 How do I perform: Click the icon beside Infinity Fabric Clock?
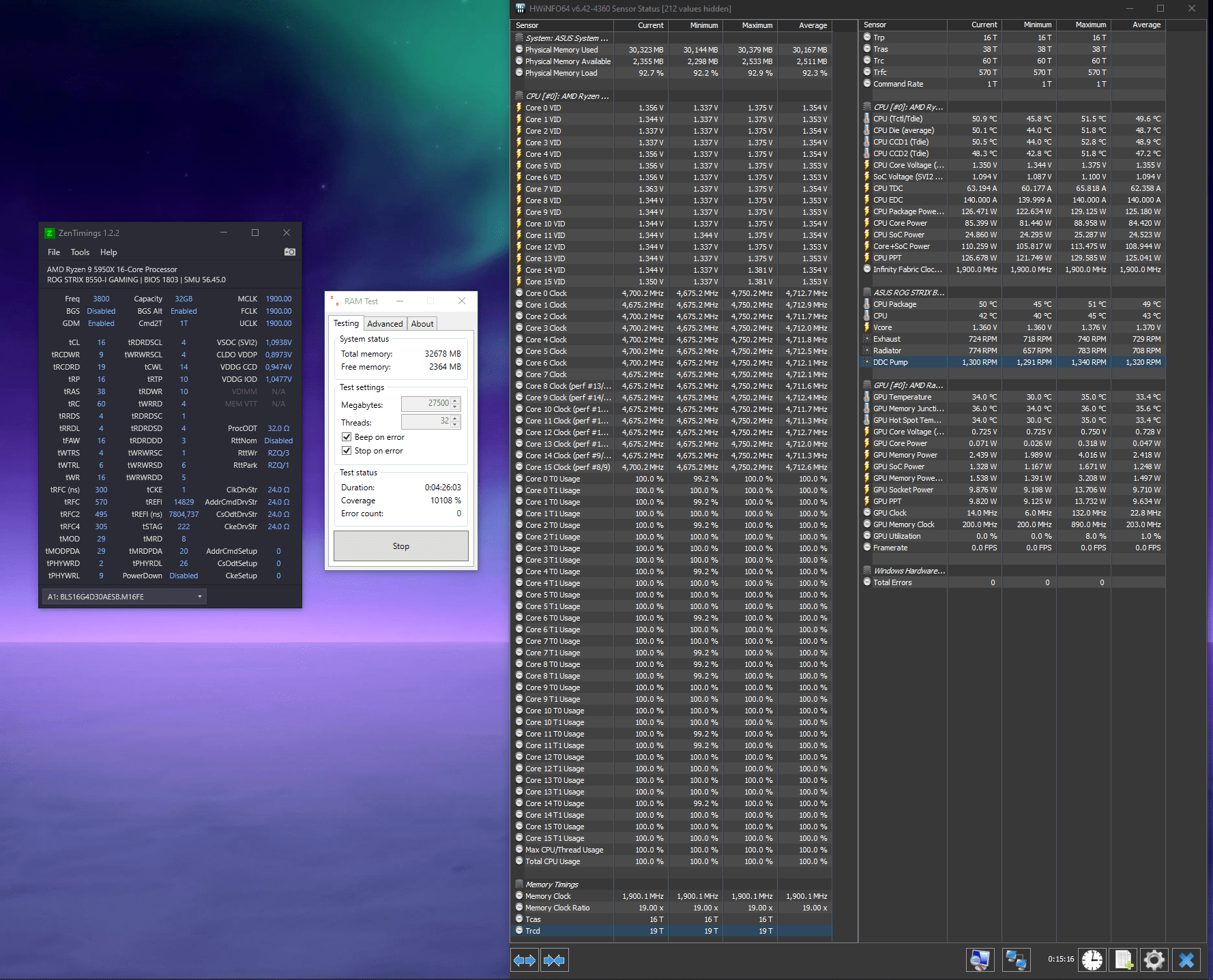pos(867,269)
